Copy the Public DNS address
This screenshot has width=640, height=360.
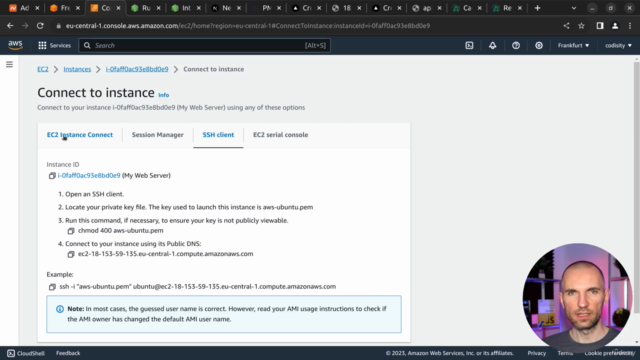(x=71, y=254)
